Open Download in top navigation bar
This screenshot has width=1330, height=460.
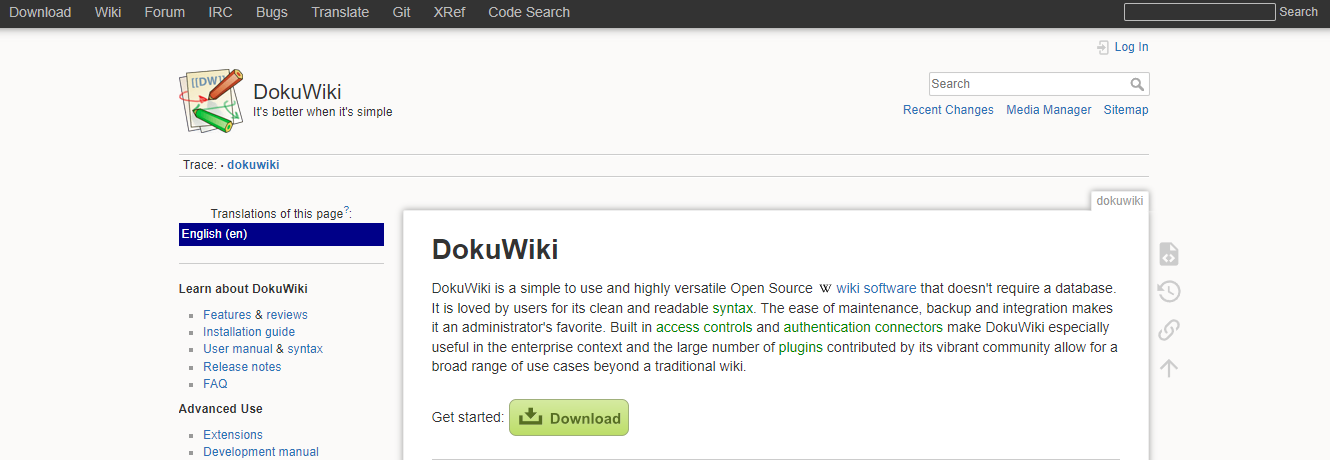(40, 12)
